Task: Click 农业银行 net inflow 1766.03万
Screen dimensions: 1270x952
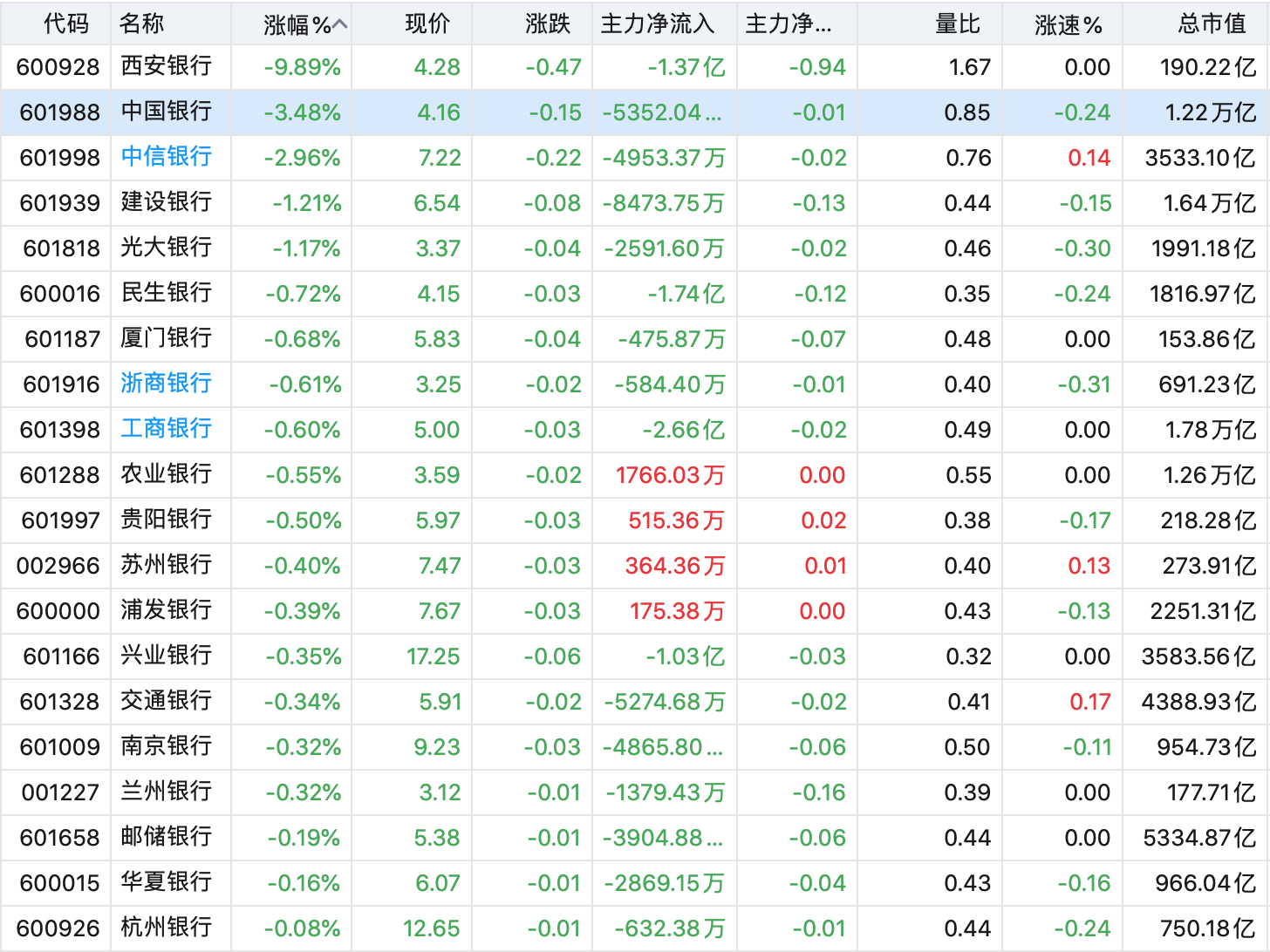Action: tap(670, 475)
